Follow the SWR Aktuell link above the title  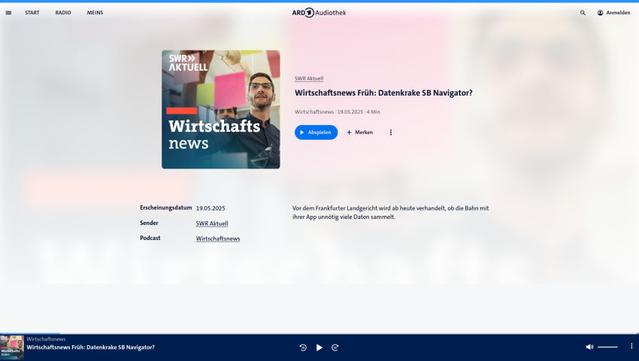pos(309,78)
